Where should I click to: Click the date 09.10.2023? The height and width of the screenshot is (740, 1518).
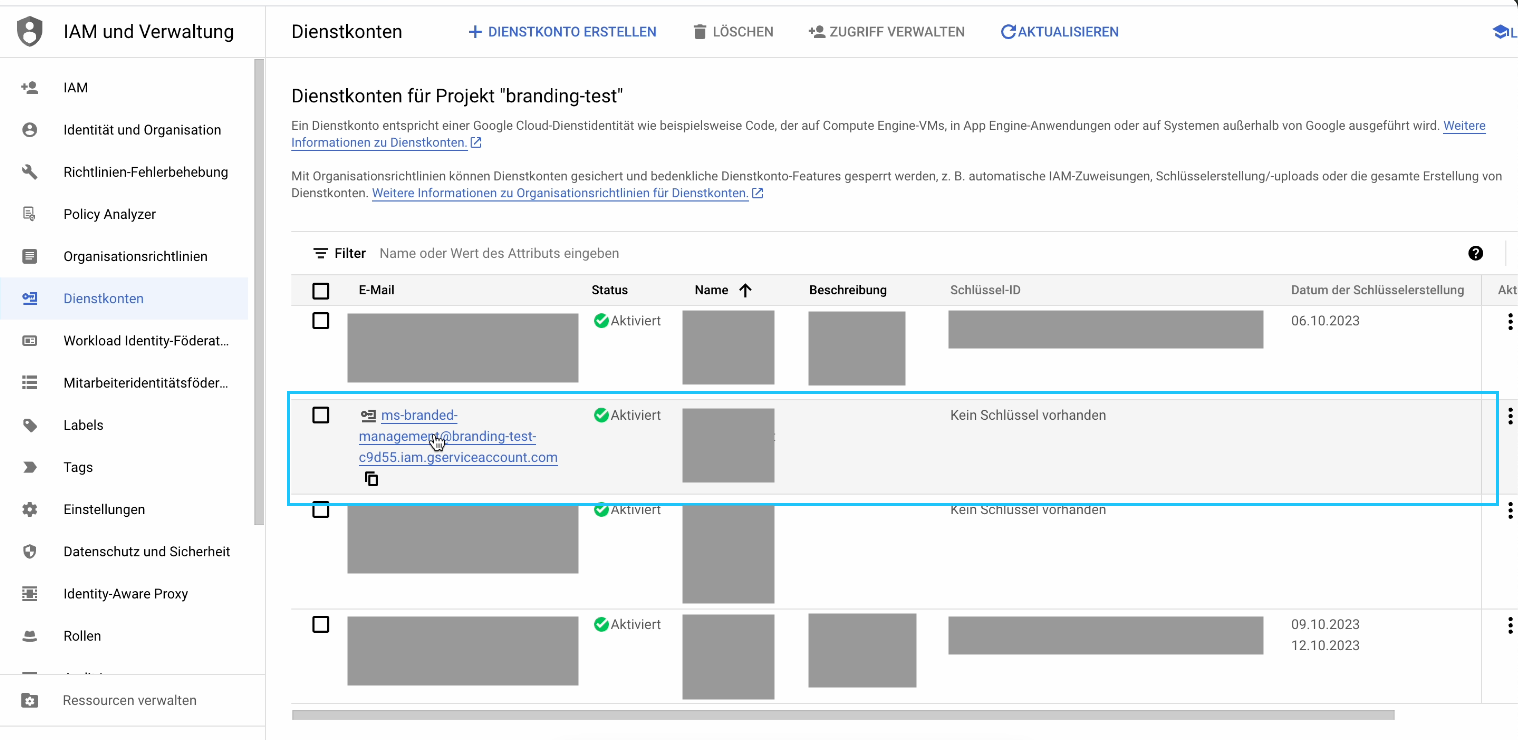click(x=1325, y=624)
